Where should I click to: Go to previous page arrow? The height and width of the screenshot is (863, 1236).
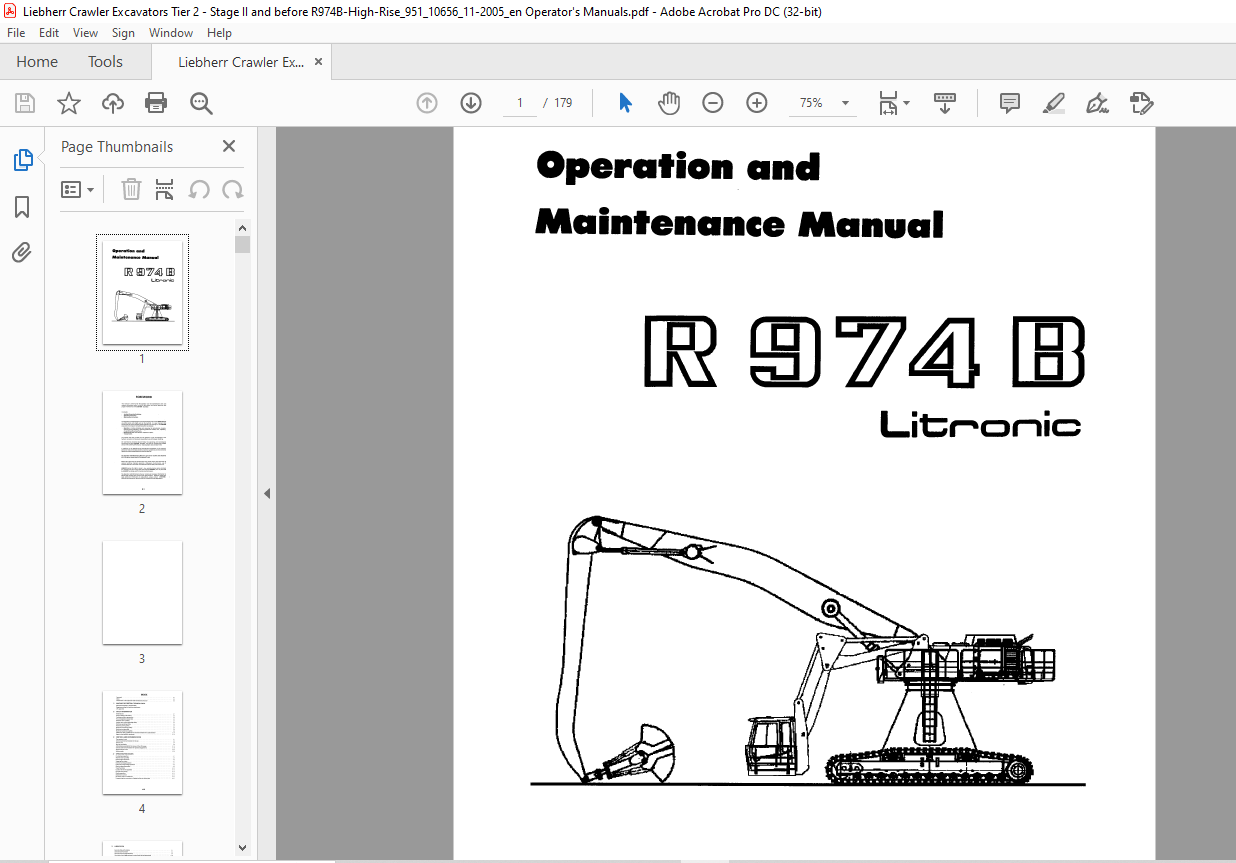click(427, 103)
